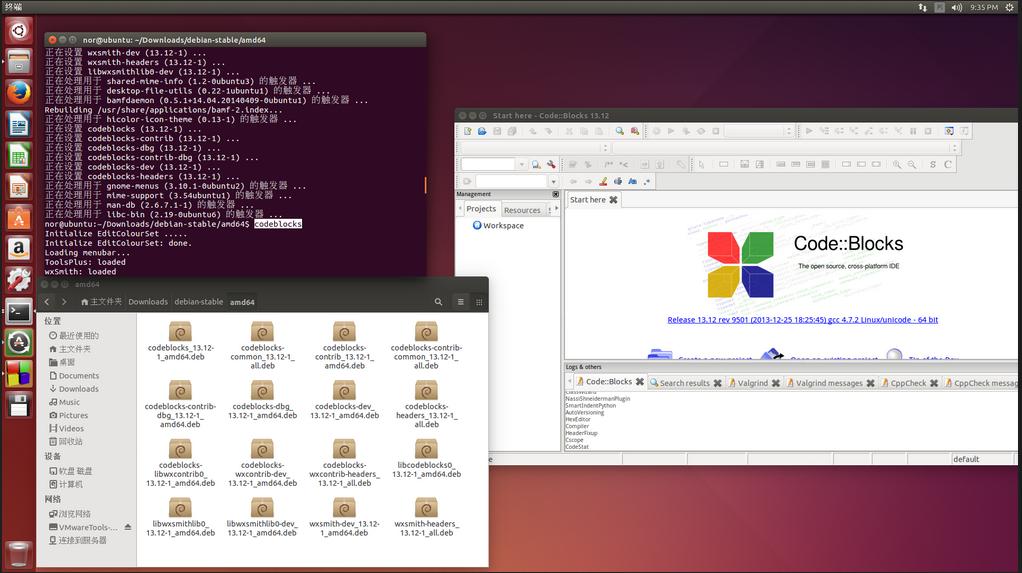Click the zoom in icon in Code::Blocks toolbar
Screen dimensions: 1022x573
click(x=897, y=164)
